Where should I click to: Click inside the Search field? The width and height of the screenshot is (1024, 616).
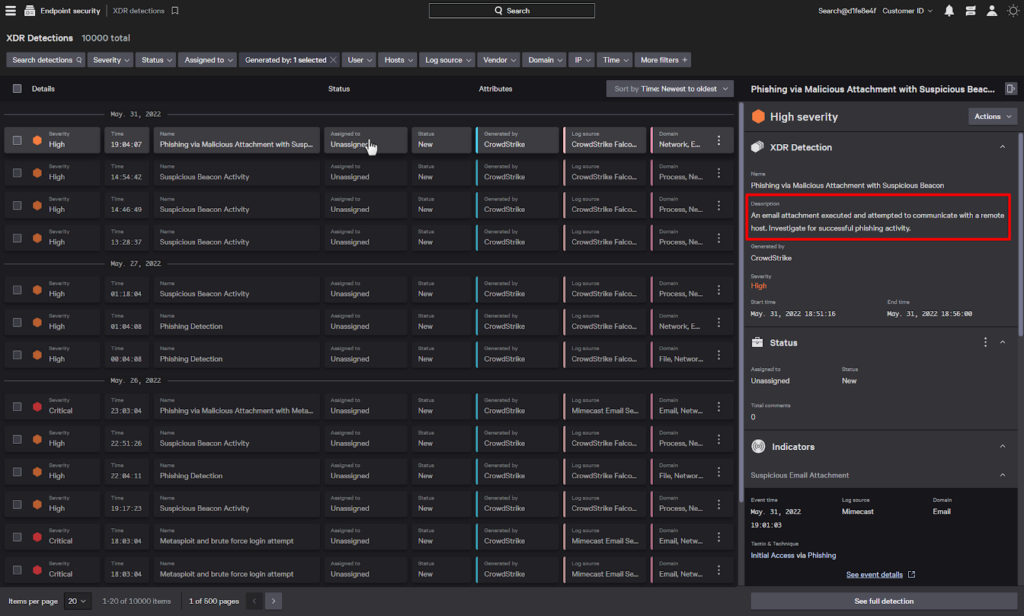(510, 10)
